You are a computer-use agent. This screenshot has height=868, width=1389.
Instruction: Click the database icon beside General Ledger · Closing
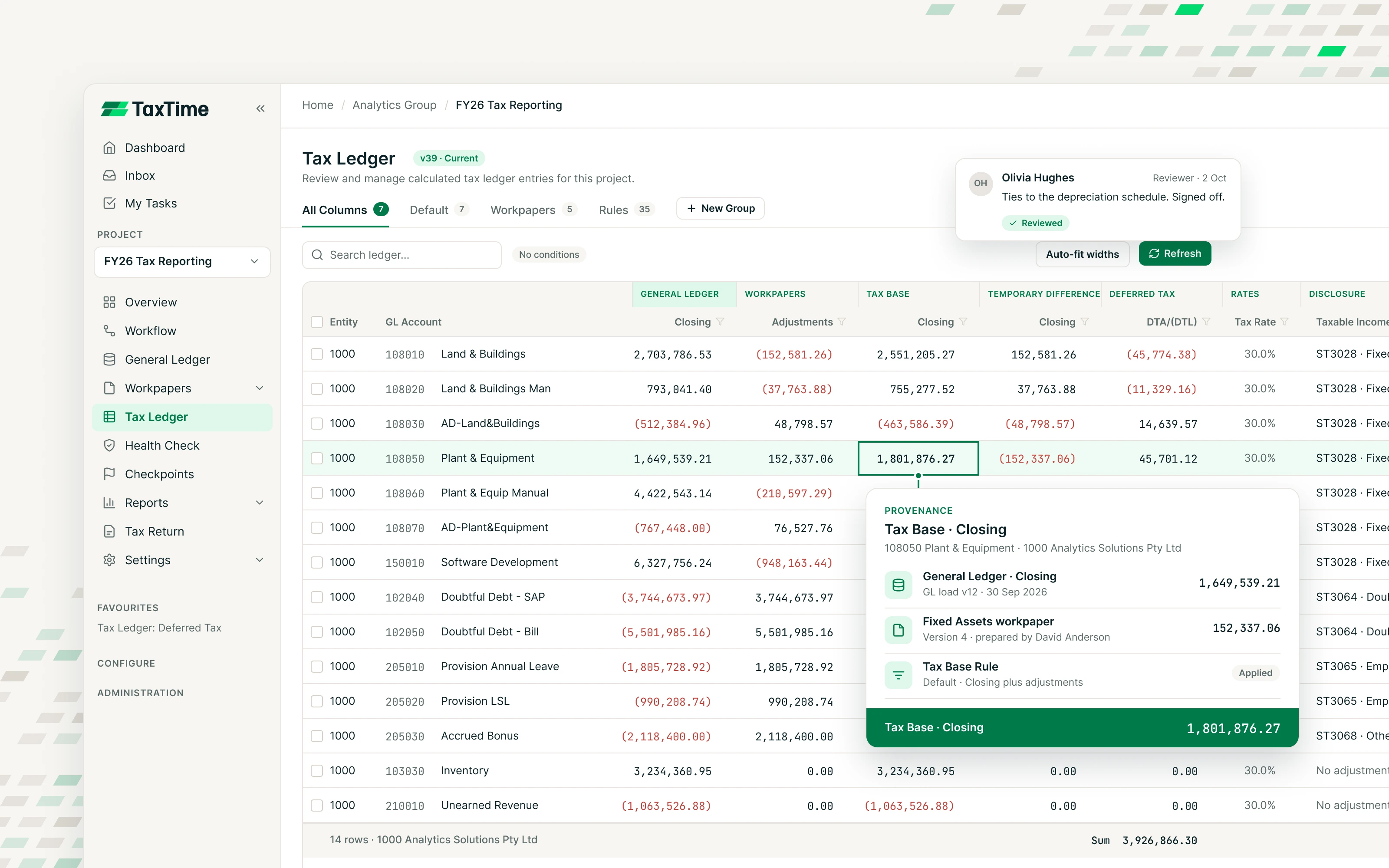[898, 585]
